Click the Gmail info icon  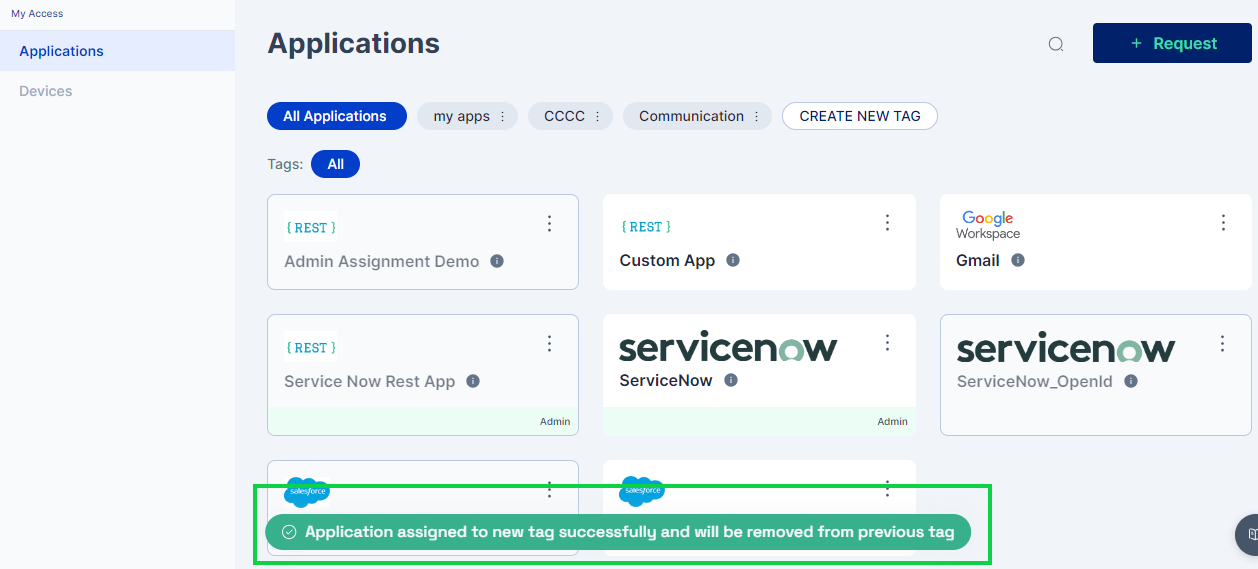point(1018,260)
